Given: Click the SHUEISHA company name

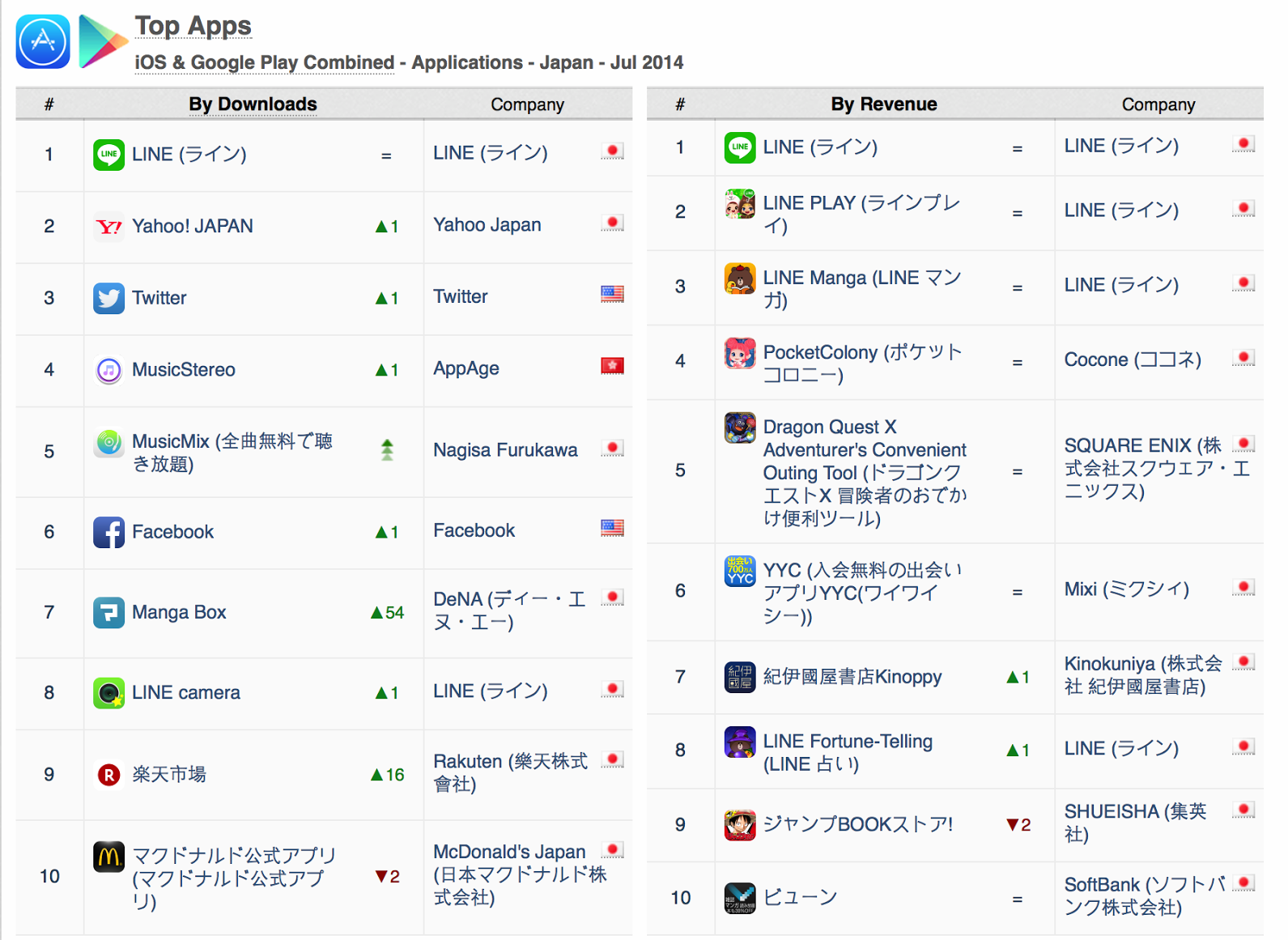Looking at the screenshot, I should (1135, 823).
